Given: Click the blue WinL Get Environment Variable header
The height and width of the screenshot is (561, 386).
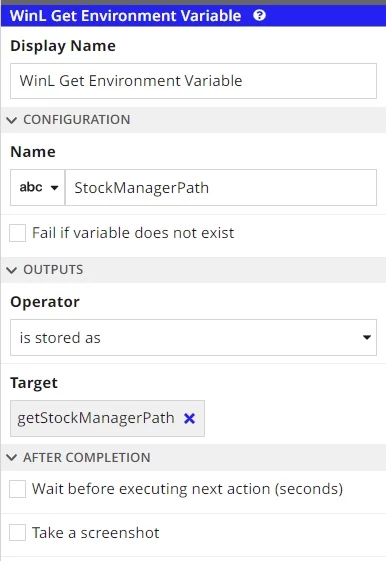Looking at the screenshot, I should [193, 16].
